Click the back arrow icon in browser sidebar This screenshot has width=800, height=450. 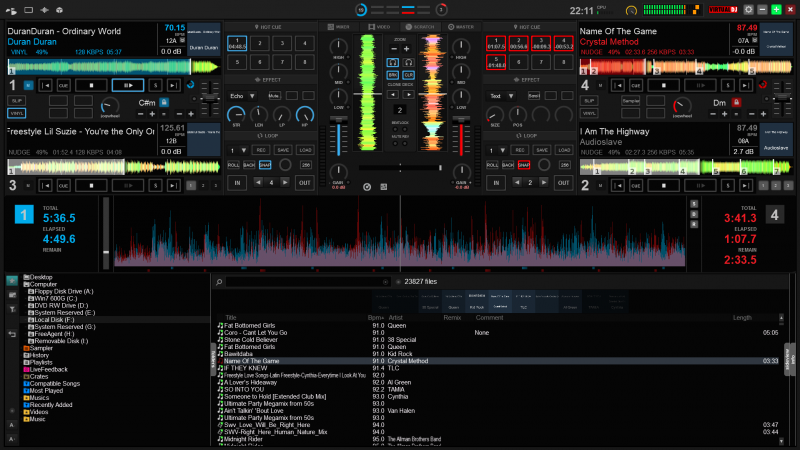pos(12,334)
